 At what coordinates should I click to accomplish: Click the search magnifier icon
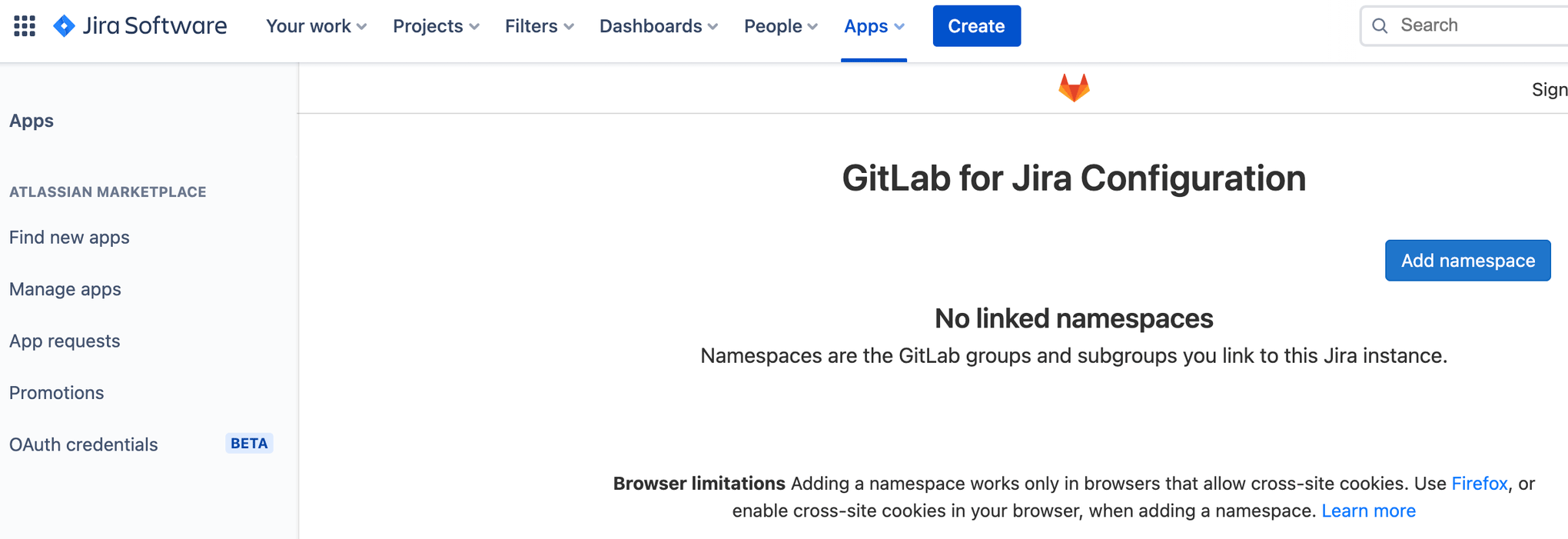tap(1380, 26)
